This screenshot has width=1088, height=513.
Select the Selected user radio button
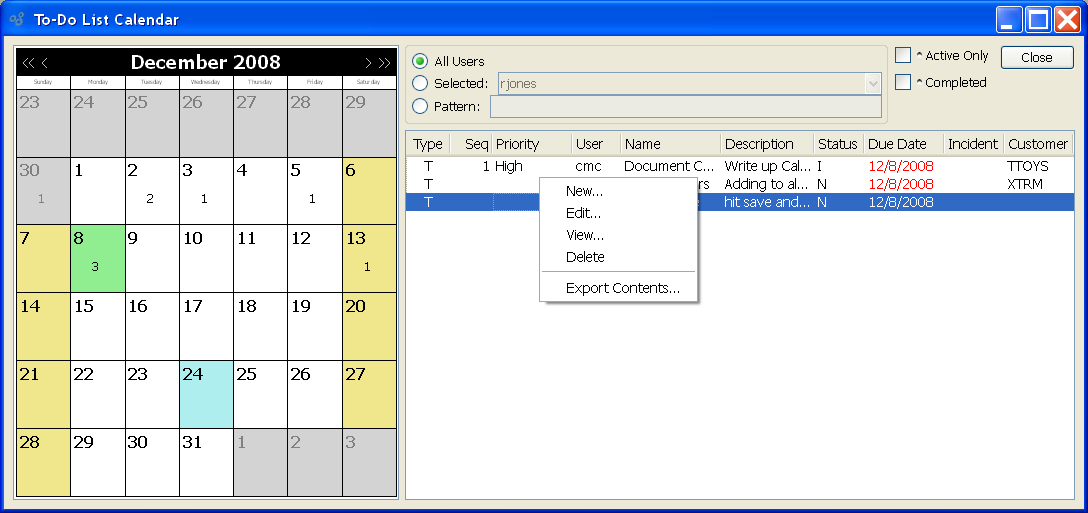[x=420, y=83]
